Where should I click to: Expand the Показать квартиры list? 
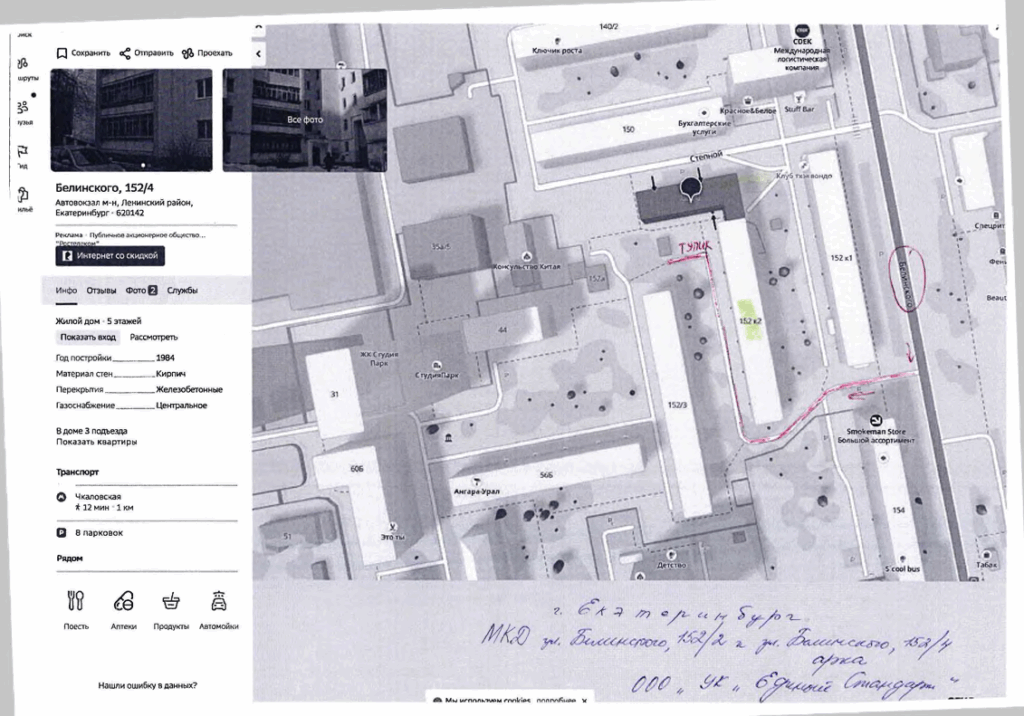(x=96, y=442)
